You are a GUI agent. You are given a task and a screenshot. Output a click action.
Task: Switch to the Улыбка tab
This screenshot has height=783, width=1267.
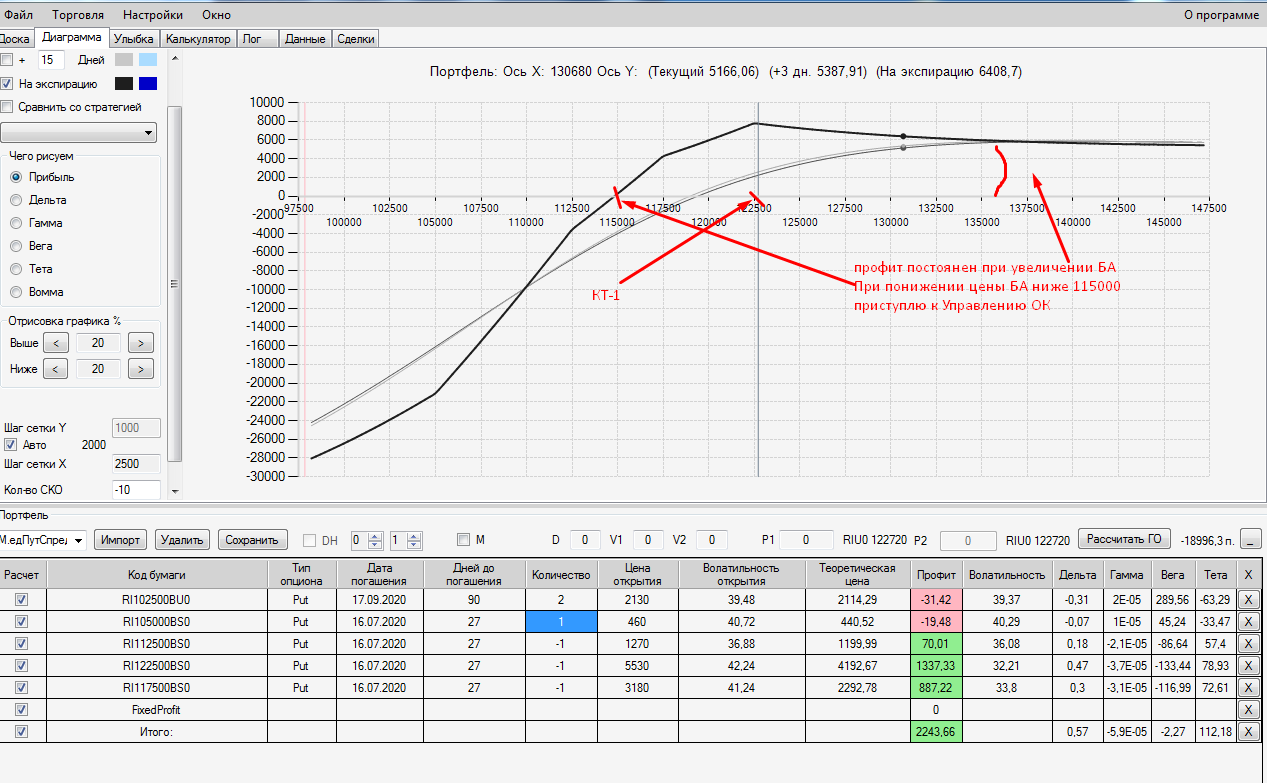134,39
